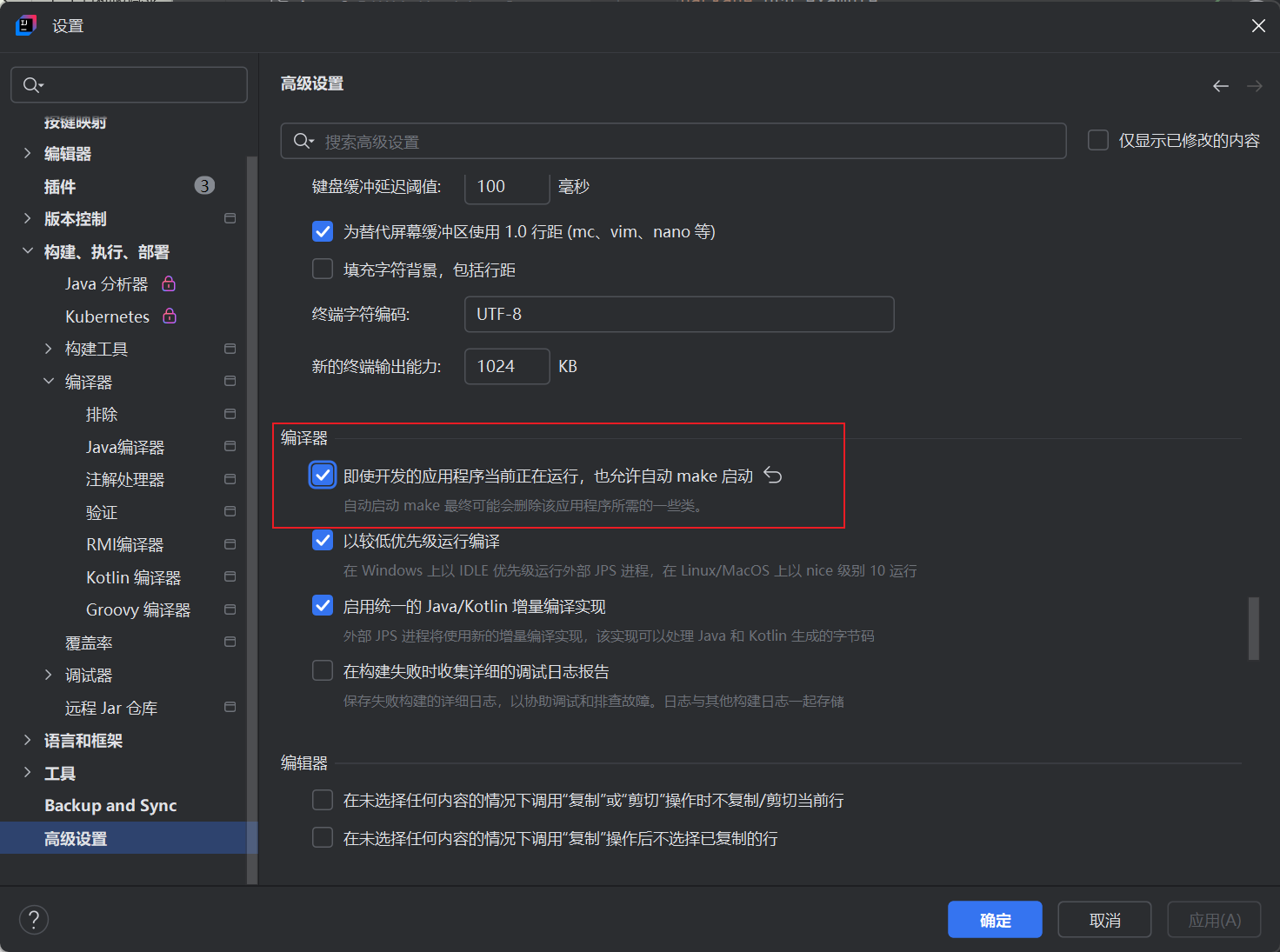Collapse the 编译器 tree node
Viewport: 1280px width, 952px height.
[x=48, y=381]
